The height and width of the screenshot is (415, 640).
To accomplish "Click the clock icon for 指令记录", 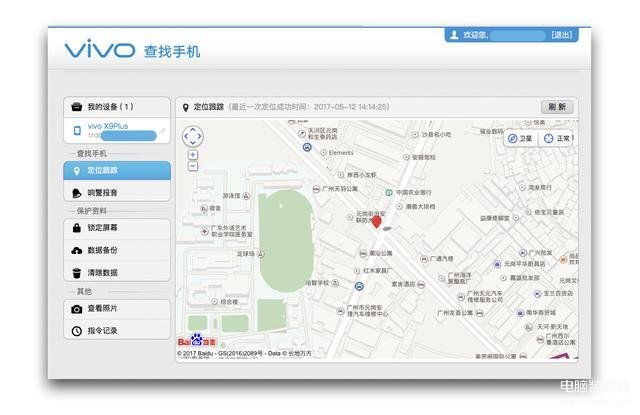I will click(77, 331).
